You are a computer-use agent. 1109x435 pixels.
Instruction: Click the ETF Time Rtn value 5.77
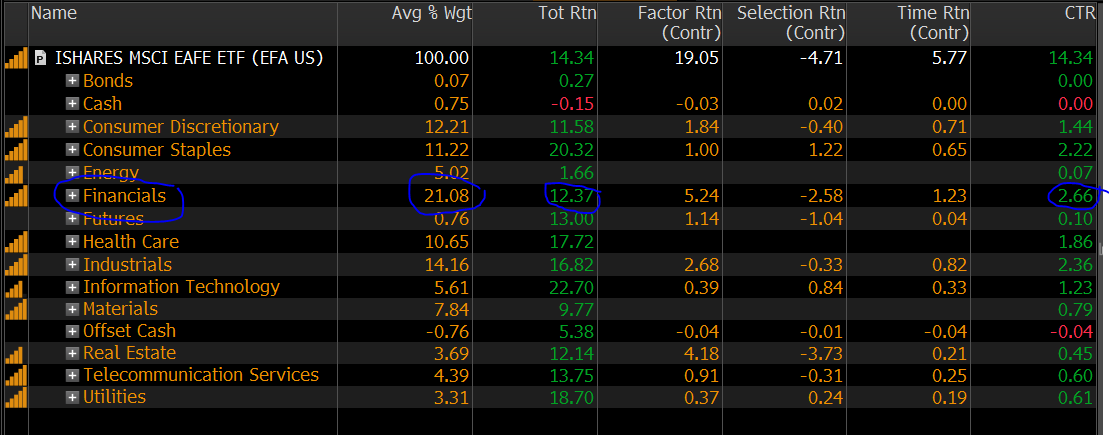(x=949, y=58)
